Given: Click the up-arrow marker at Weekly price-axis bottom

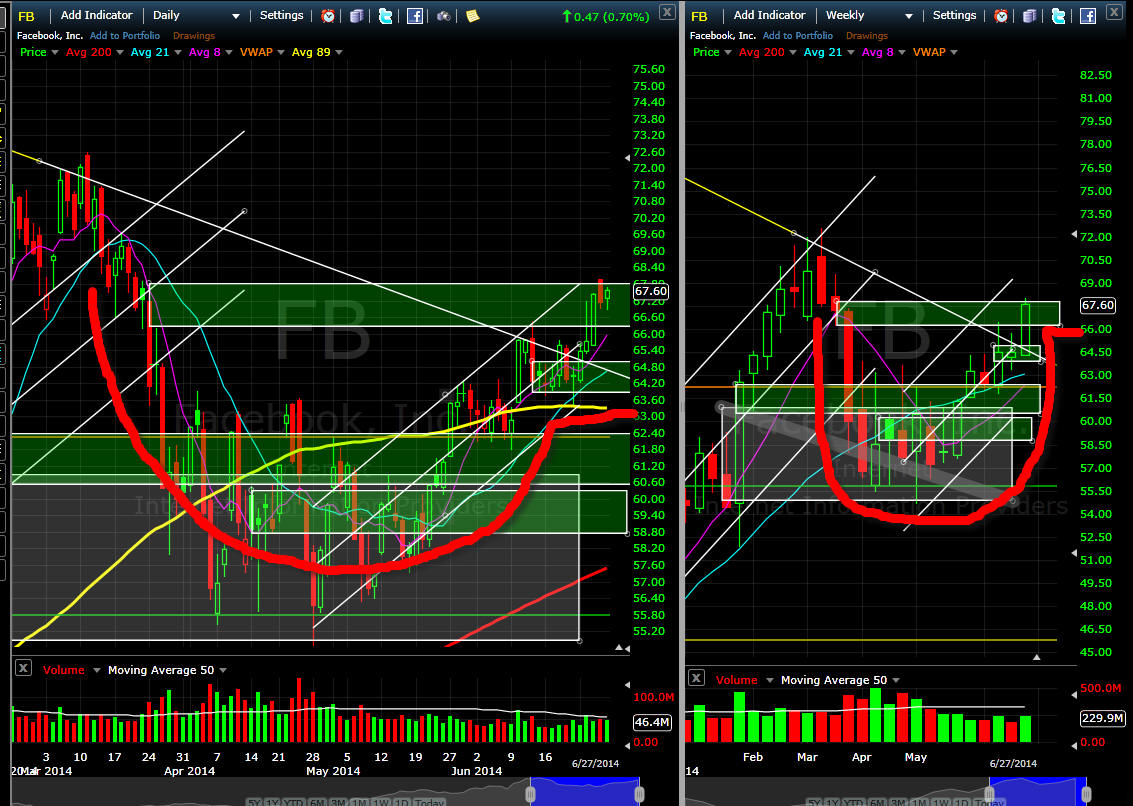Looking at the screenshot, I should click(1036, 657).
